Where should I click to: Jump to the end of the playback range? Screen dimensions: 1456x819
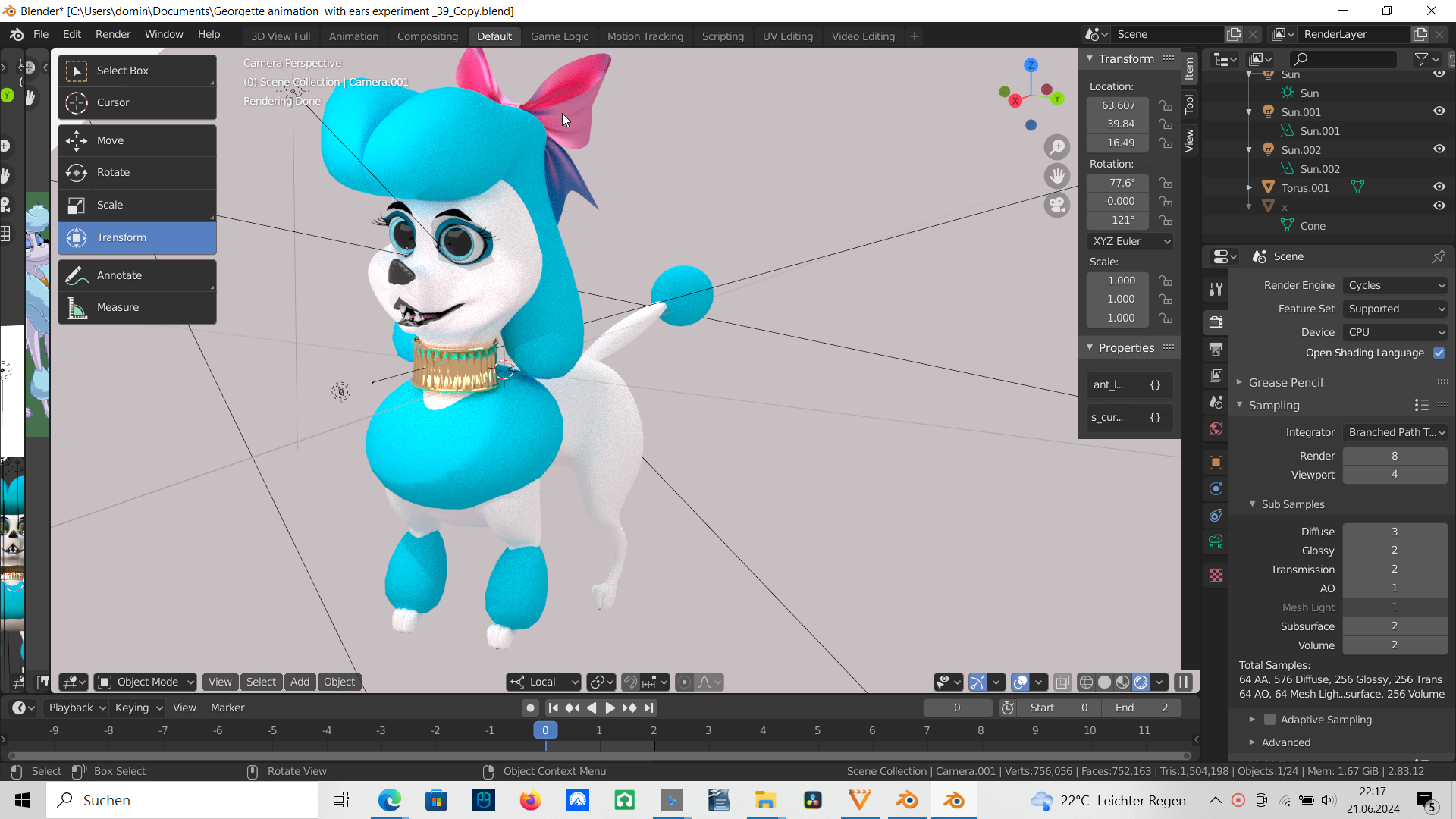click(648, 708)
